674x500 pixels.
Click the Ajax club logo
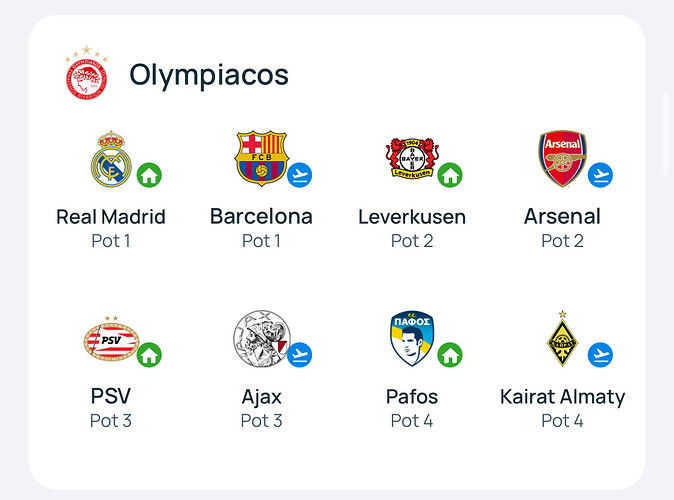tap(261, 338)
